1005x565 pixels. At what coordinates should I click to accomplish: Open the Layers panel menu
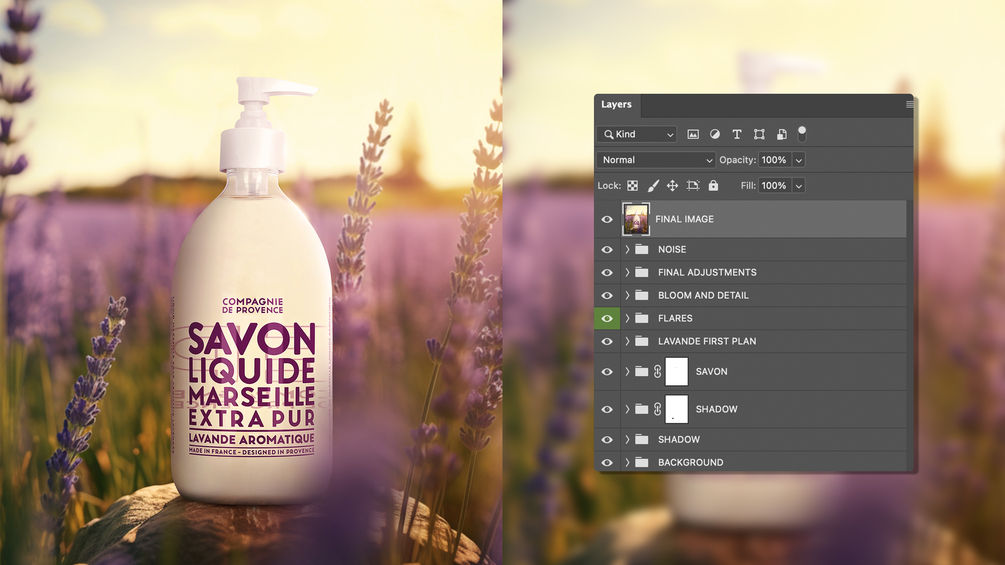(909, 104)
